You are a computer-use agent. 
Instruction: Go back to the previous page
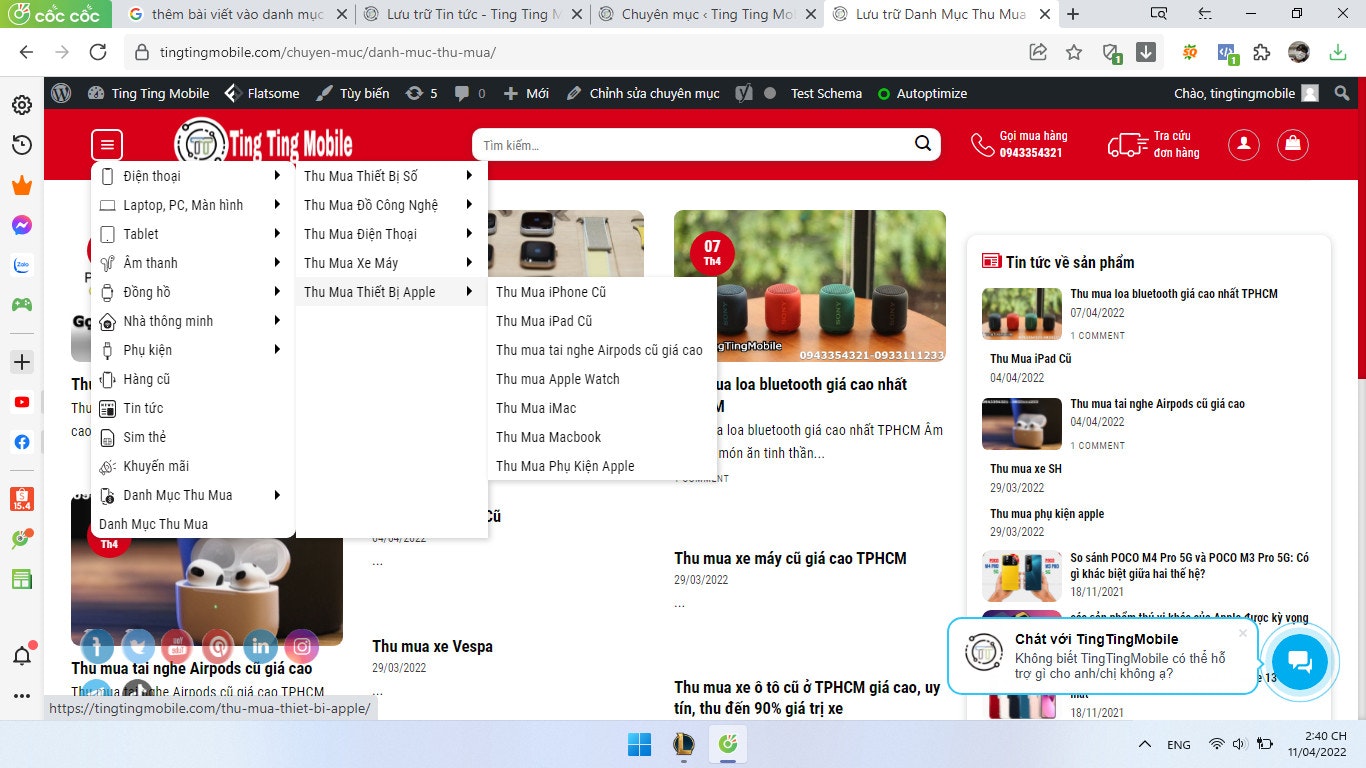[x=26, y=52]
